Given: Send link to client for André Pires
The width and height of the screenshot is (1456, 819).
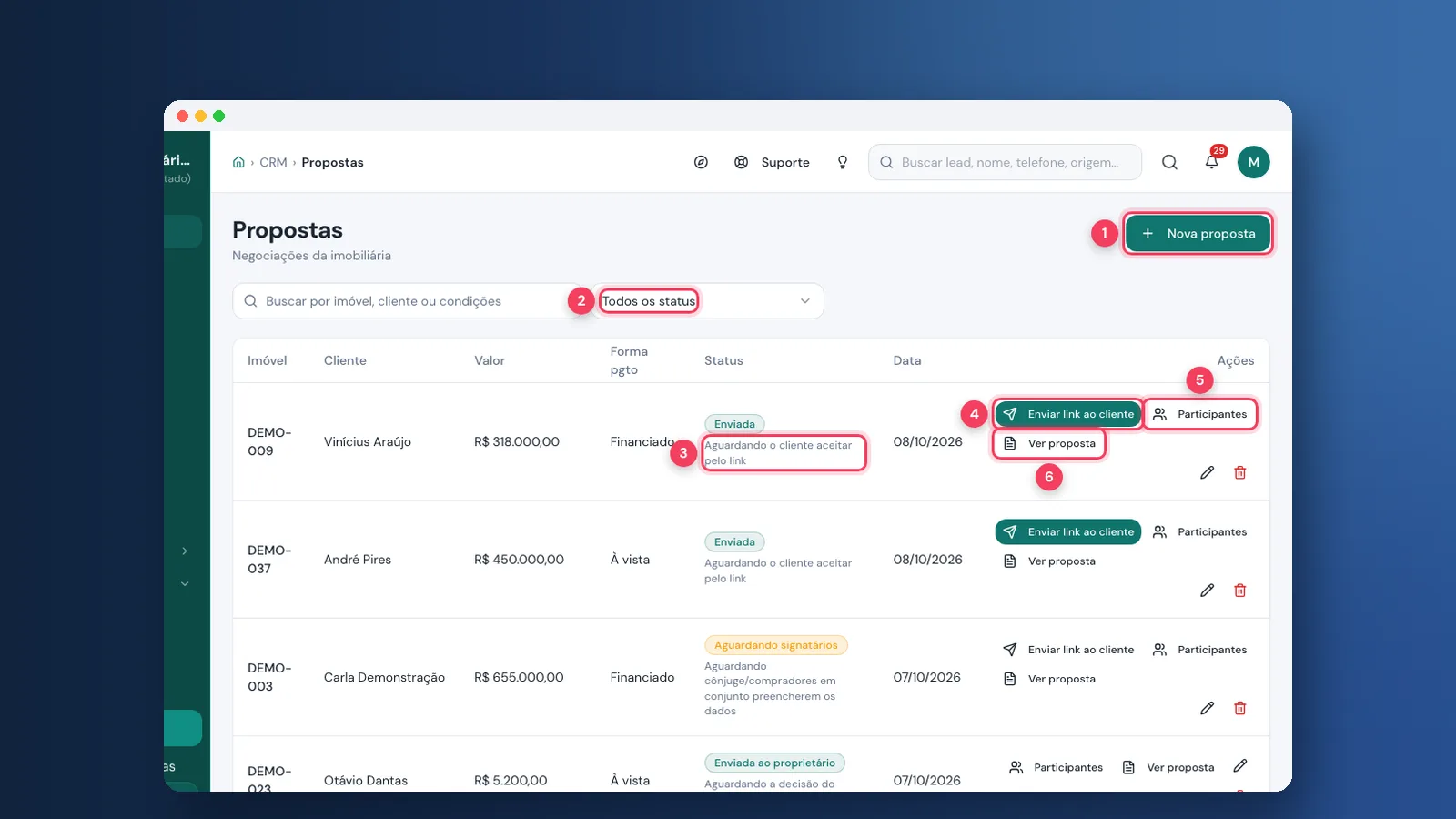Looking at the screenshot, I should point(1068,531).
